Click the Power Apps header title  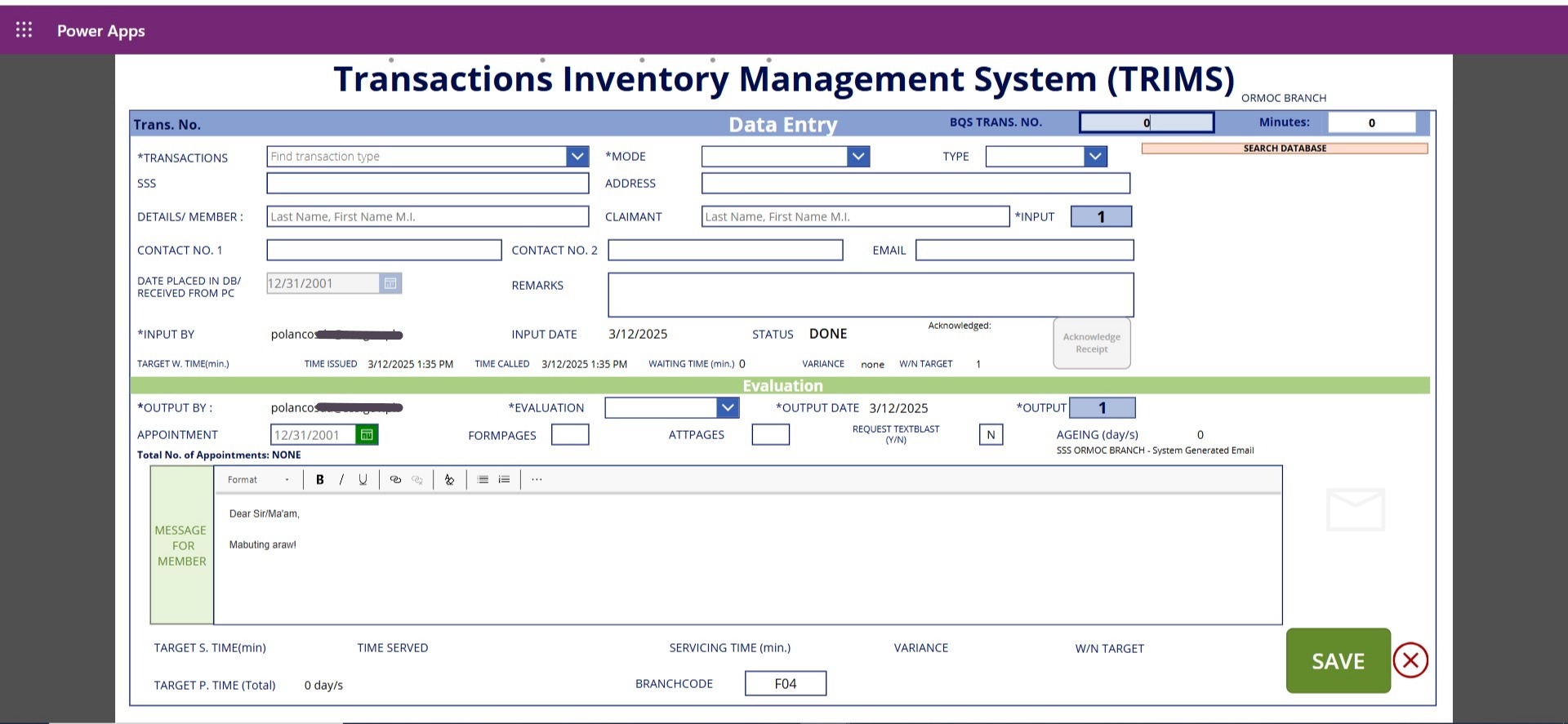101,31
